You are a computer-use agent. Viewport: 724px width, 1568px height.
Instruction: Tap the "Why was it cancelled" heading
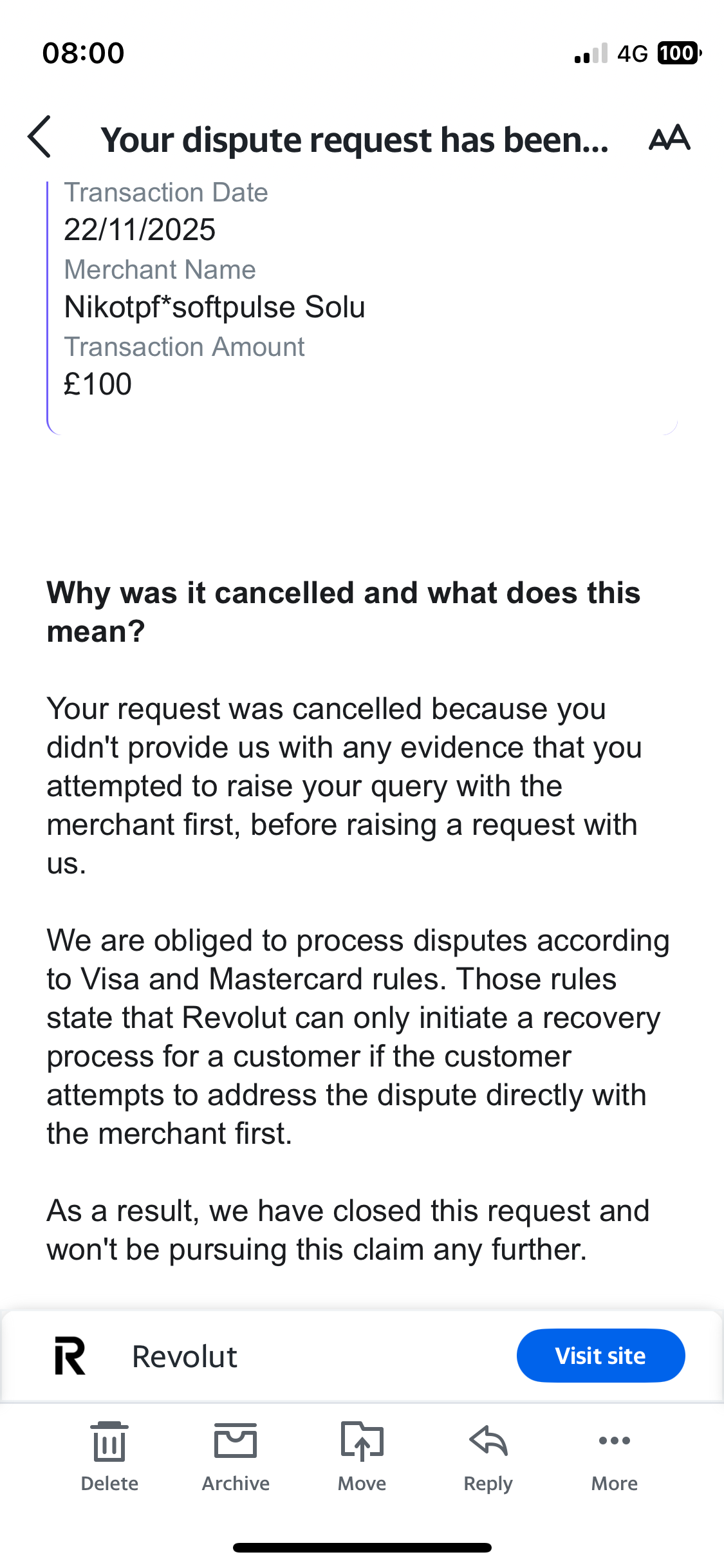click(344, 611)
